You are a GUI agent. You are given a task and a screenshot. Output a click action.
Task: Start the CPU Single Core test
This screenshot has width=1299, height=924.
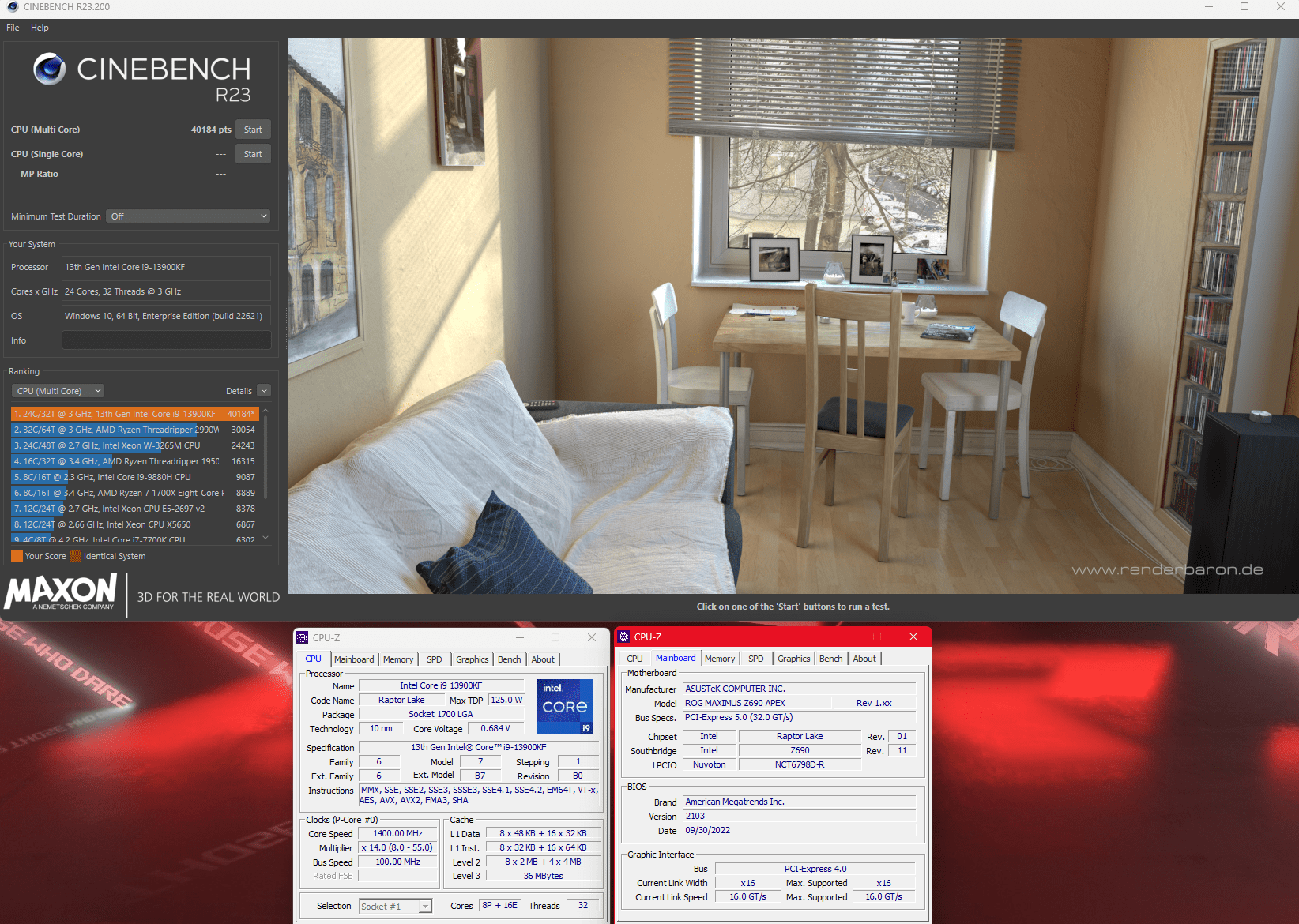253,154
